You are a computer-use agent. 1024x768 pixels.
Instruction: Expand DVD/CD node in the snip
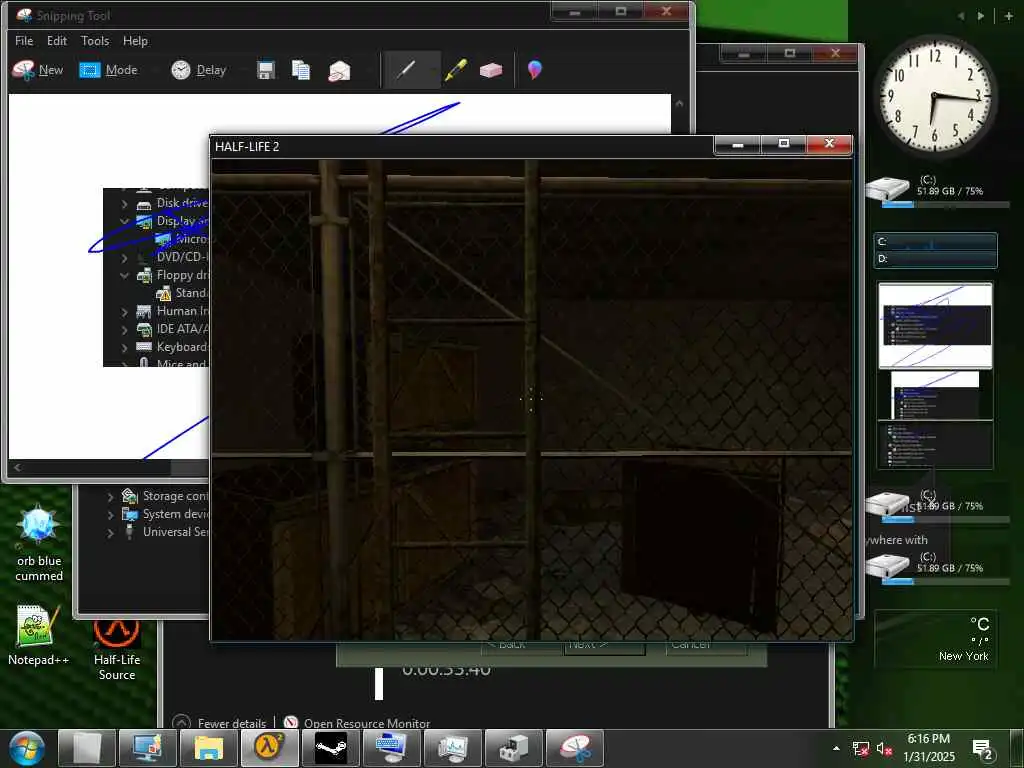(x=125, y=258)
